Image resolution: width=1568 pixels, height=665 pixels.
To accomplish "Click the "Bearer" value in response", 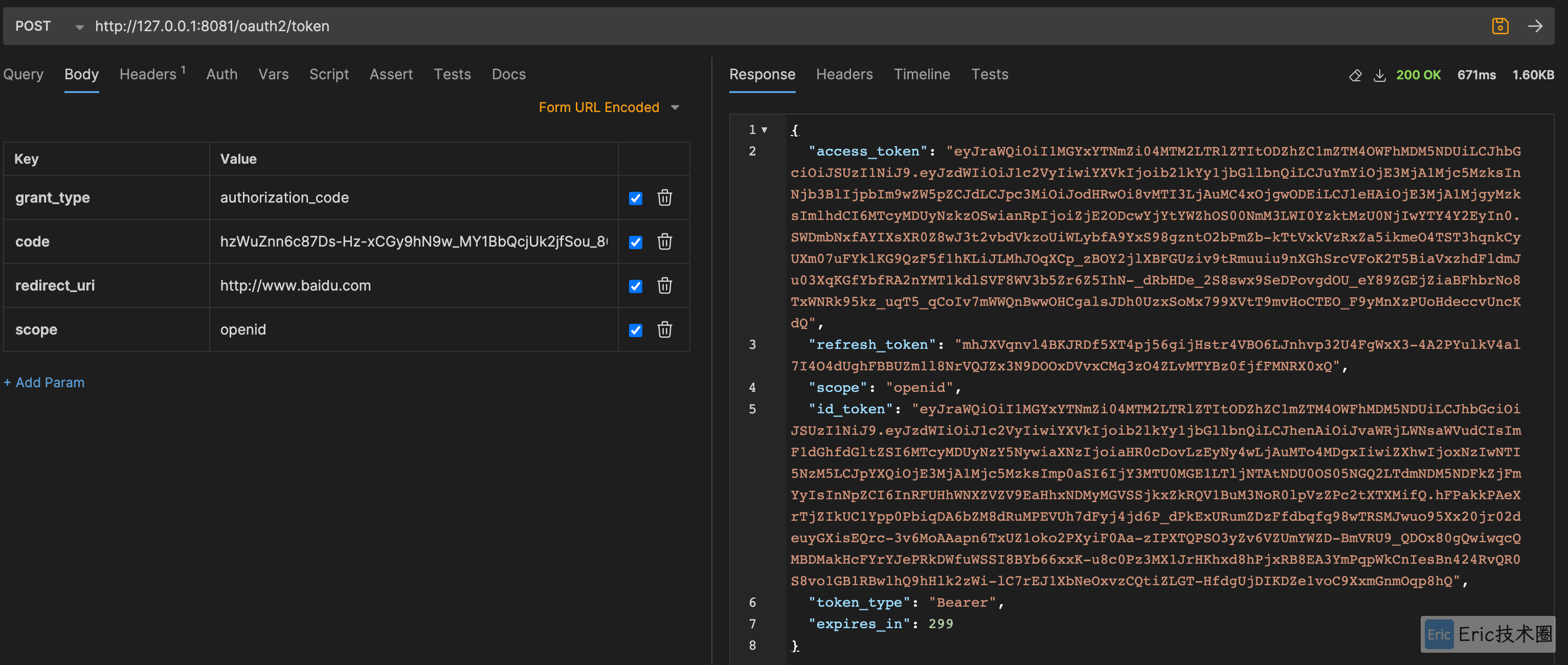I will tap(962, 602).
